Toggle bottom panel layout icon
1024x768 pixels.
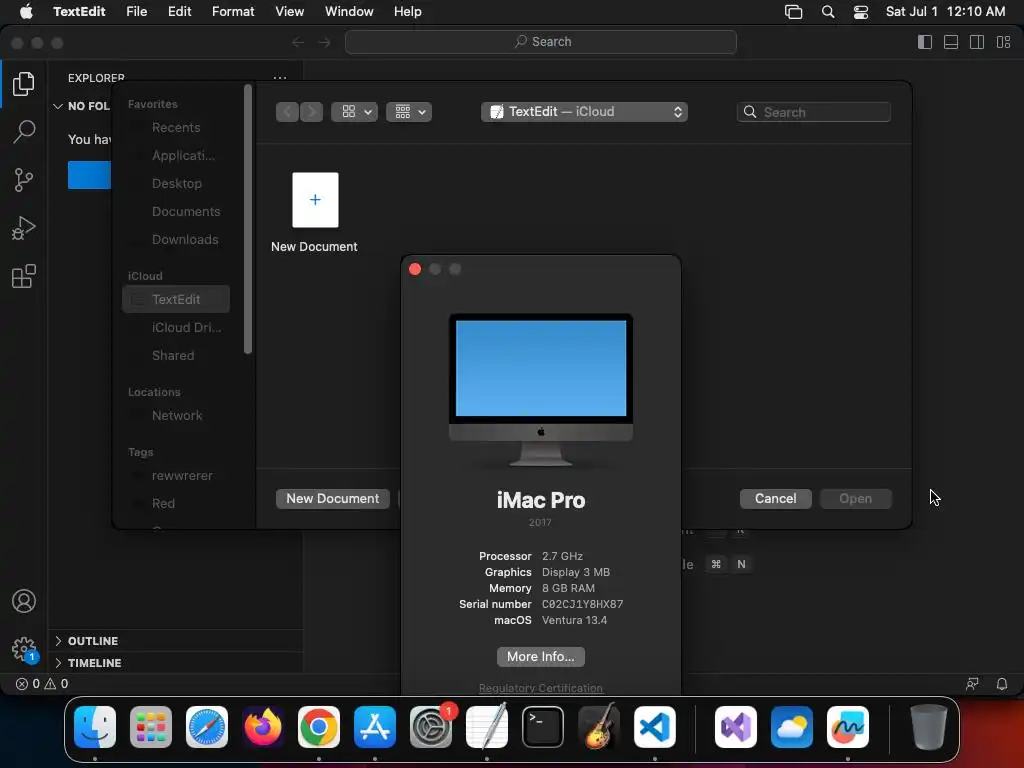951,42
